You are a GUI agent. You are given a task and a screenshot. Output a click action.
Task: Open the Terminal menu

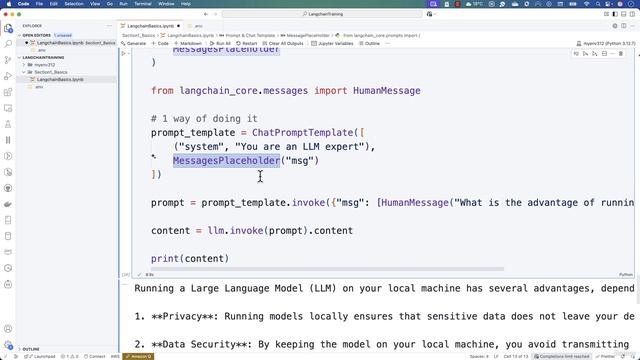click(x=142, y=4)
